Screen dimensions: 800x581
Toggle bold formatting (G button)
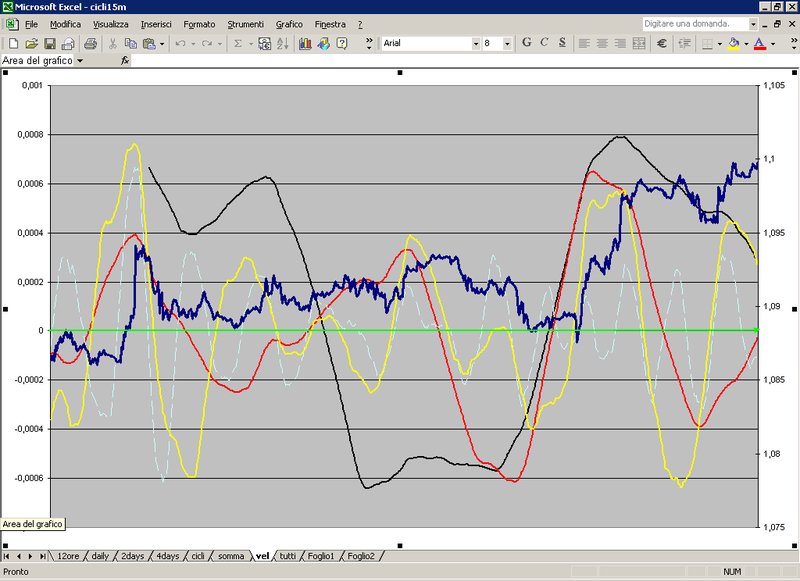click(527, 43)
